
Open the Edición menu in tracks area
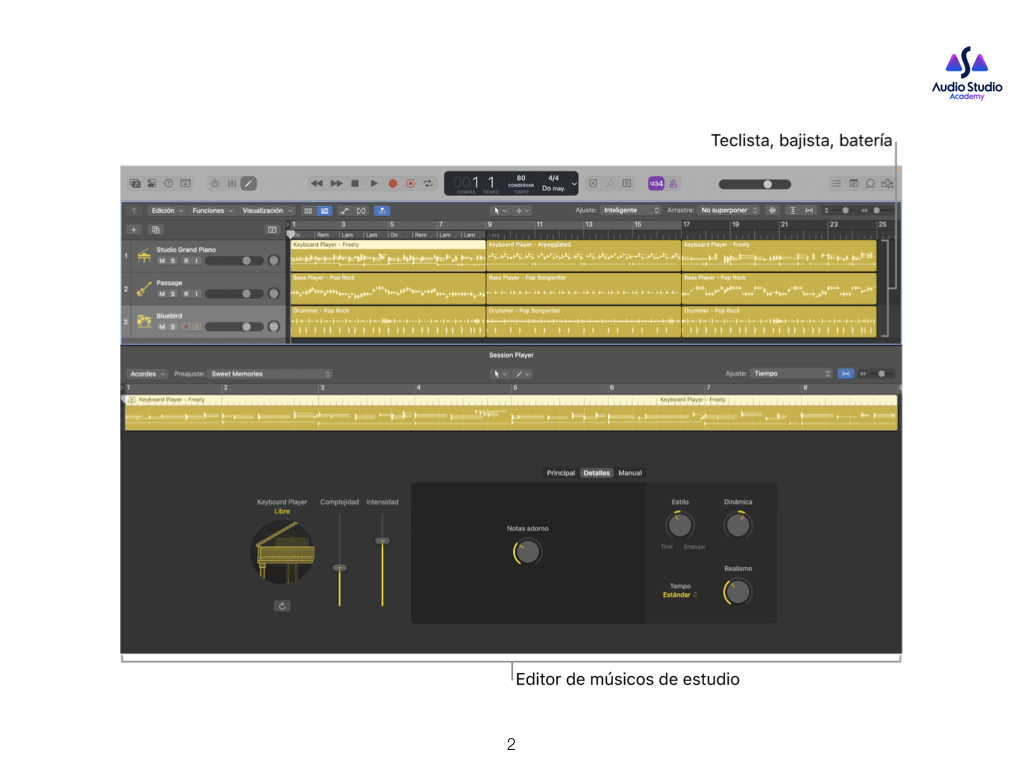click(x=167, y=210)
